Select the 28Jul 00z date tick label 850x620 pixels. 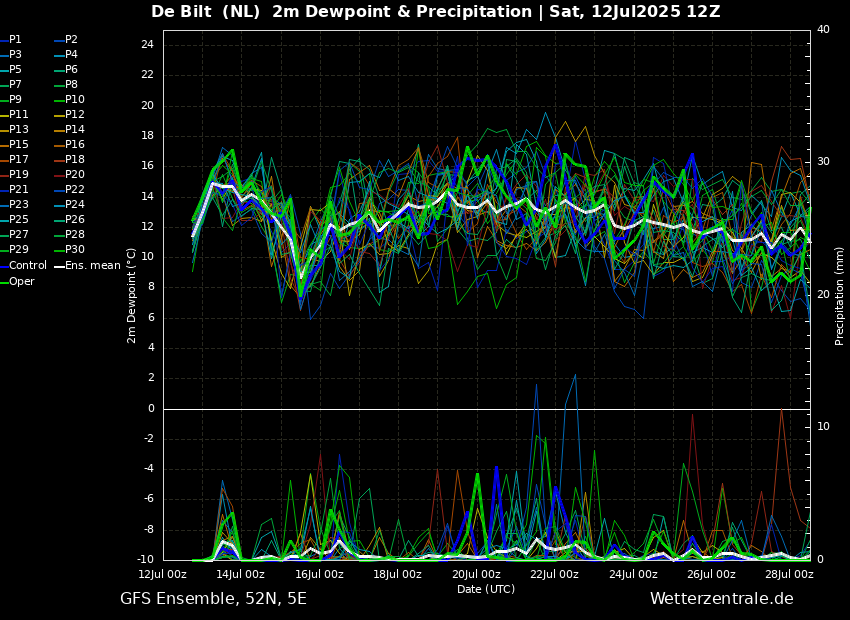click(789, 574)
